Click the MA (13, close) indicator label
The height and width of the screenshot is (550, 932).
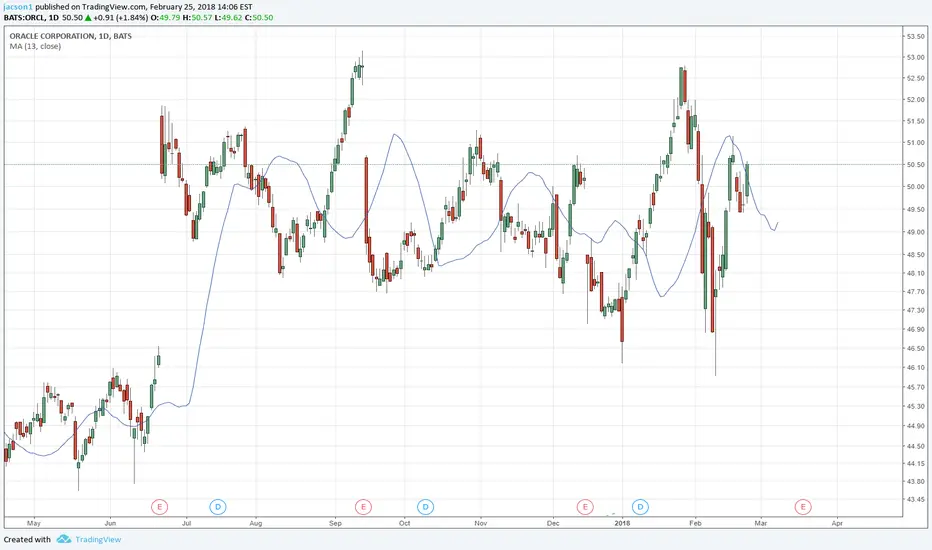(35, 46)
